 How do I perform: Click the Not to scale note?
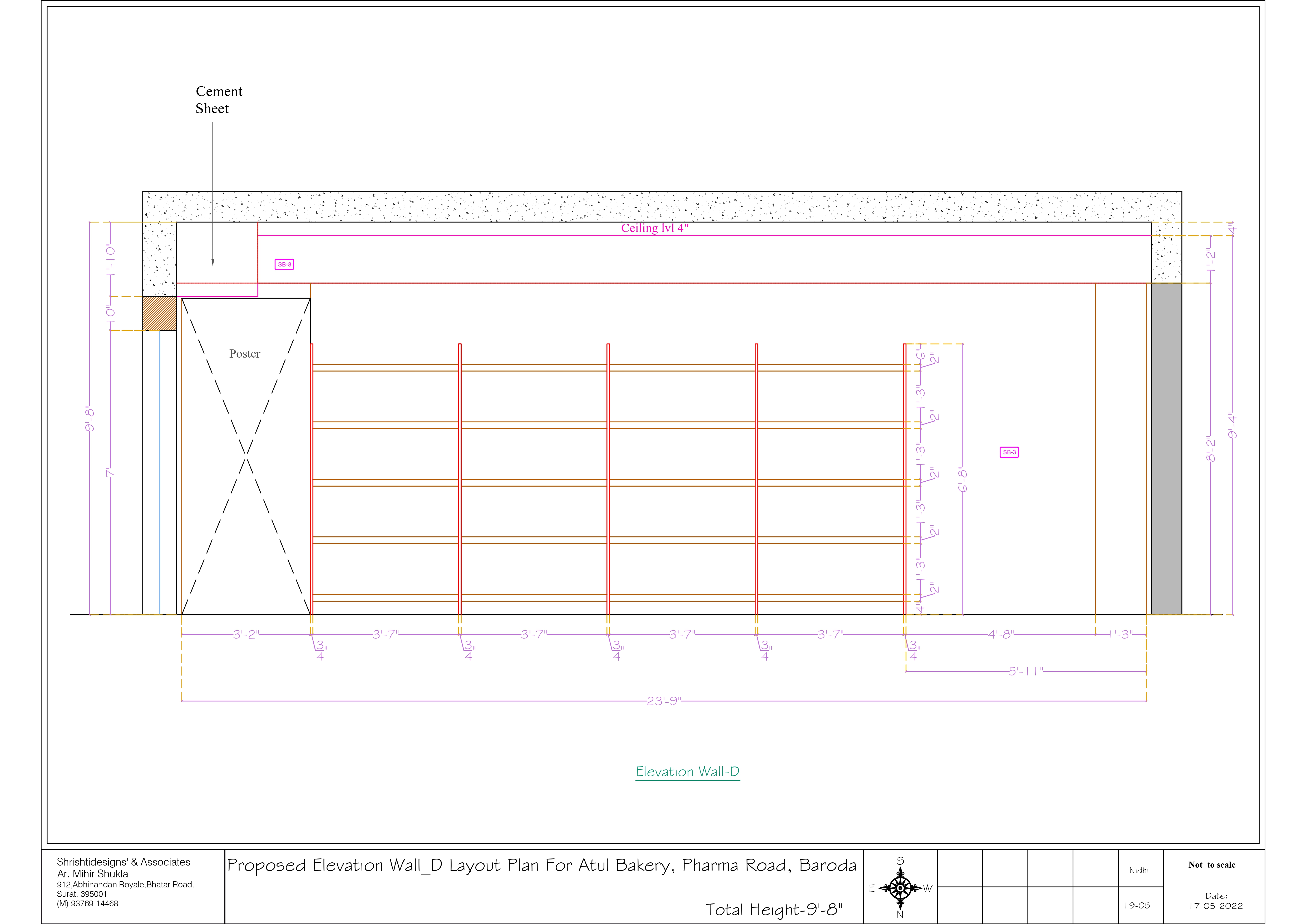click(x=1211, y=865)
